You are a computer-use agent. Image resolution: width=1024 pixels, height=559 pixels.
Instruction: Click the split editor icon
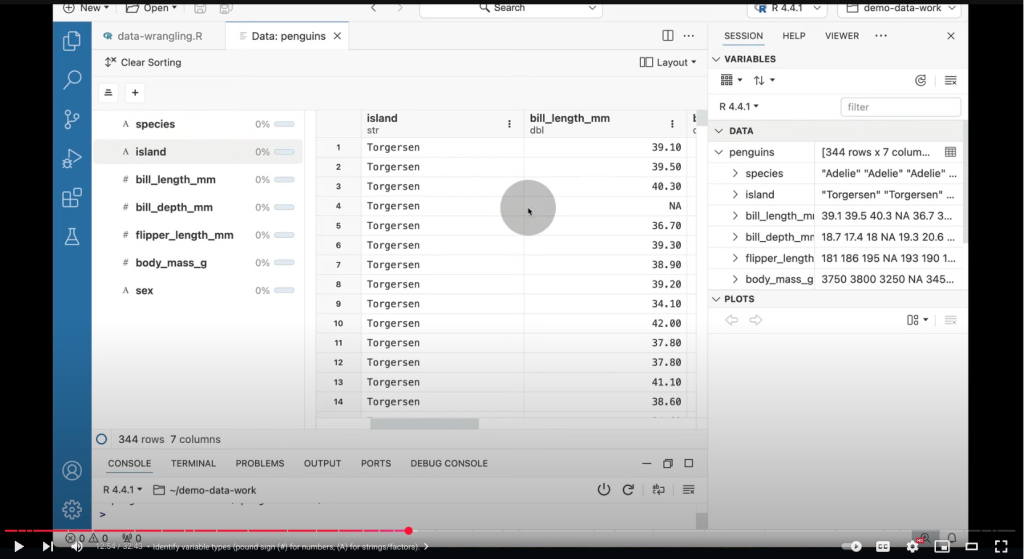point(667,36)
